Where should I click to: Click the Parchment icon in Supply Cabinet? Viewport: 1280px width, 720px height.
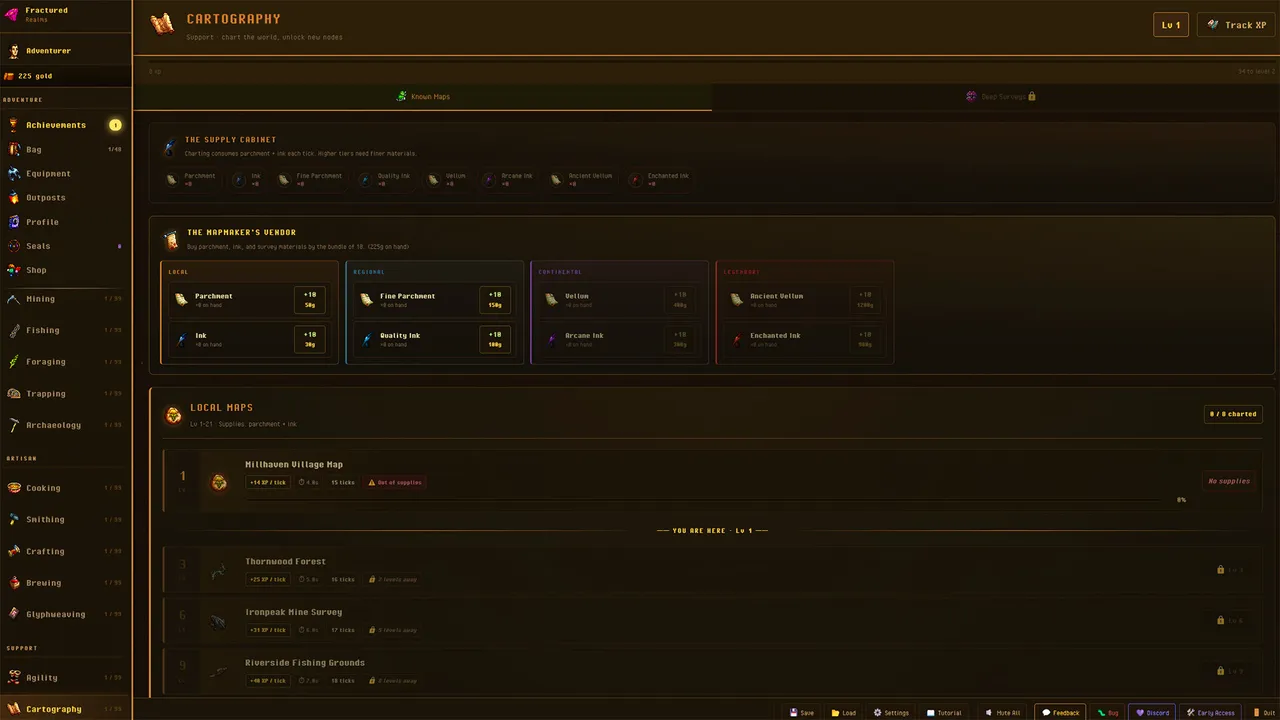[172, 180]
